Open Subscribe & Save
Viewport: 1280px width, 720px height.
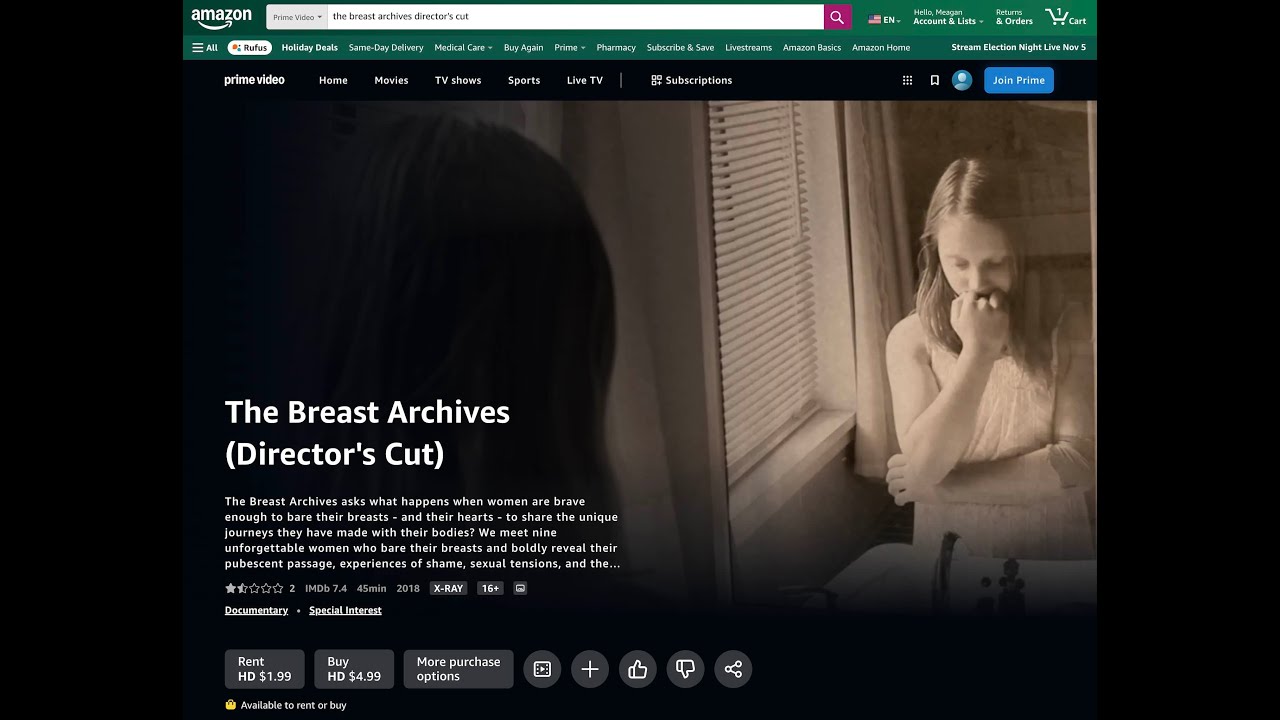[680, 47]
